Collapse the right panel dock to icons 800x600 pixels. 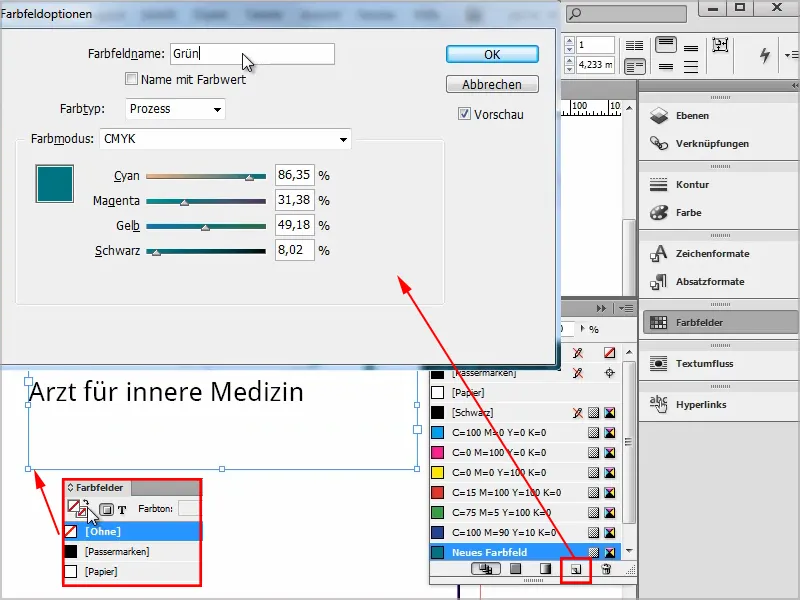tap(795, 86)
